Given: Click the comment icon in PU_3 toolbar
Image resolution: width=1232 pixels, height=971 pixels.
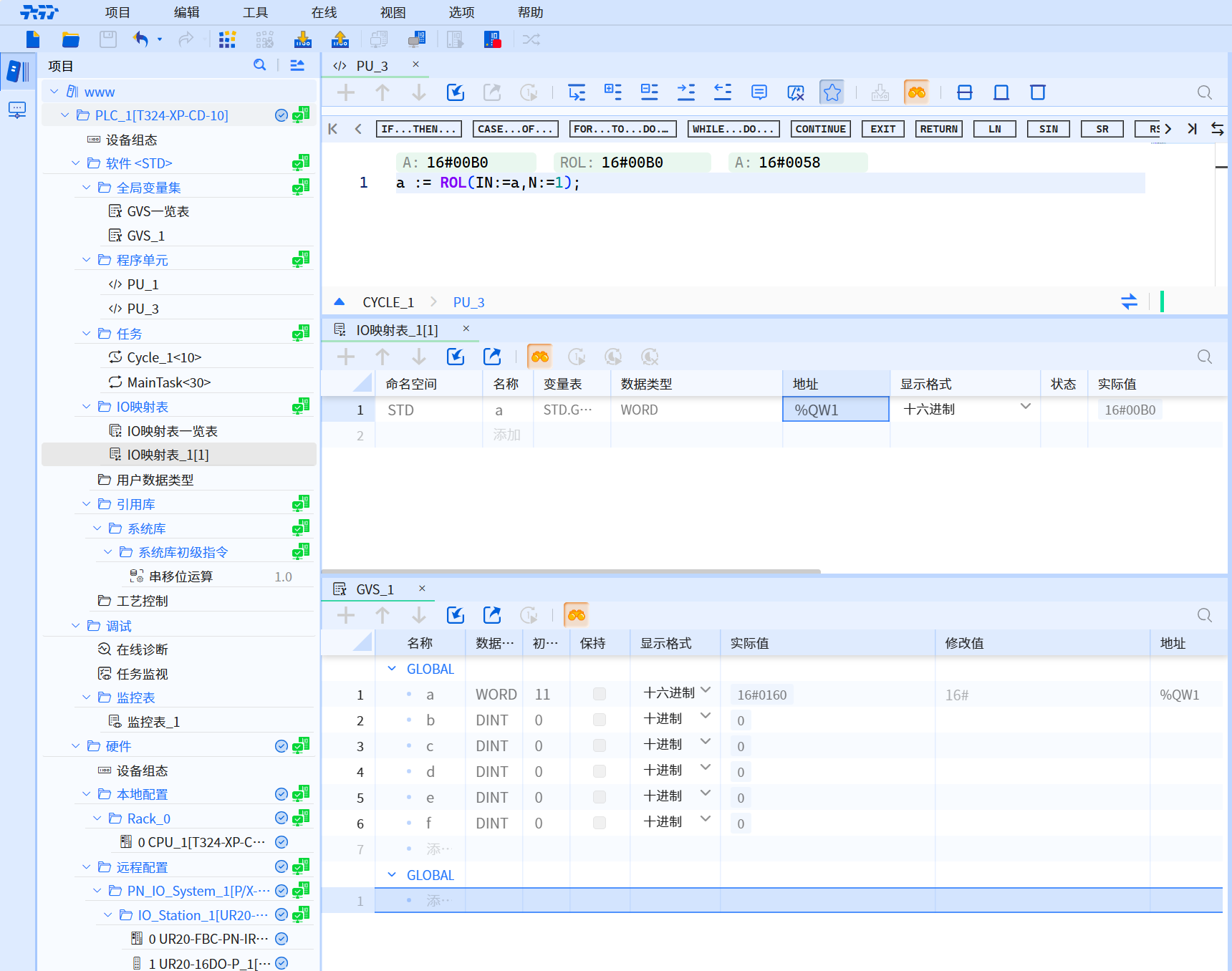Looking at the screenshot, I should [x=759, y=92].
